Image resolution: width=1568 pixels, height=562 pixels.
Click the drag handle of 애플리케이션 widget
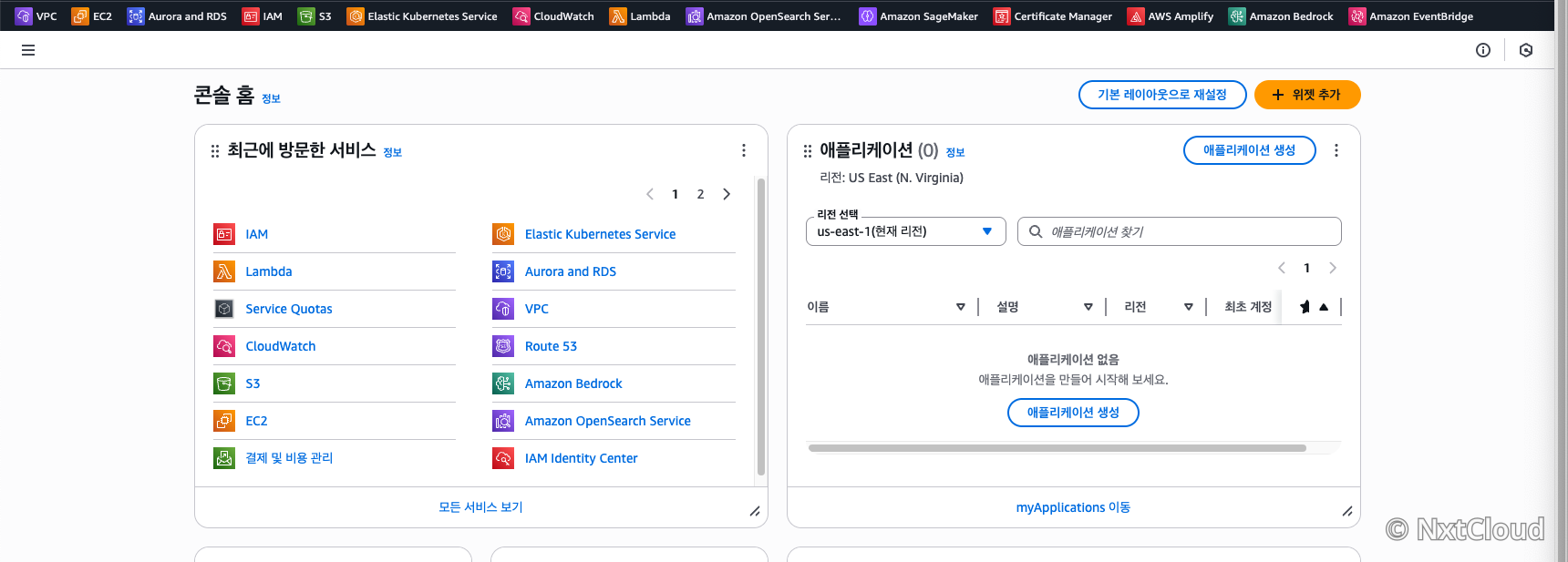[808, 151]
